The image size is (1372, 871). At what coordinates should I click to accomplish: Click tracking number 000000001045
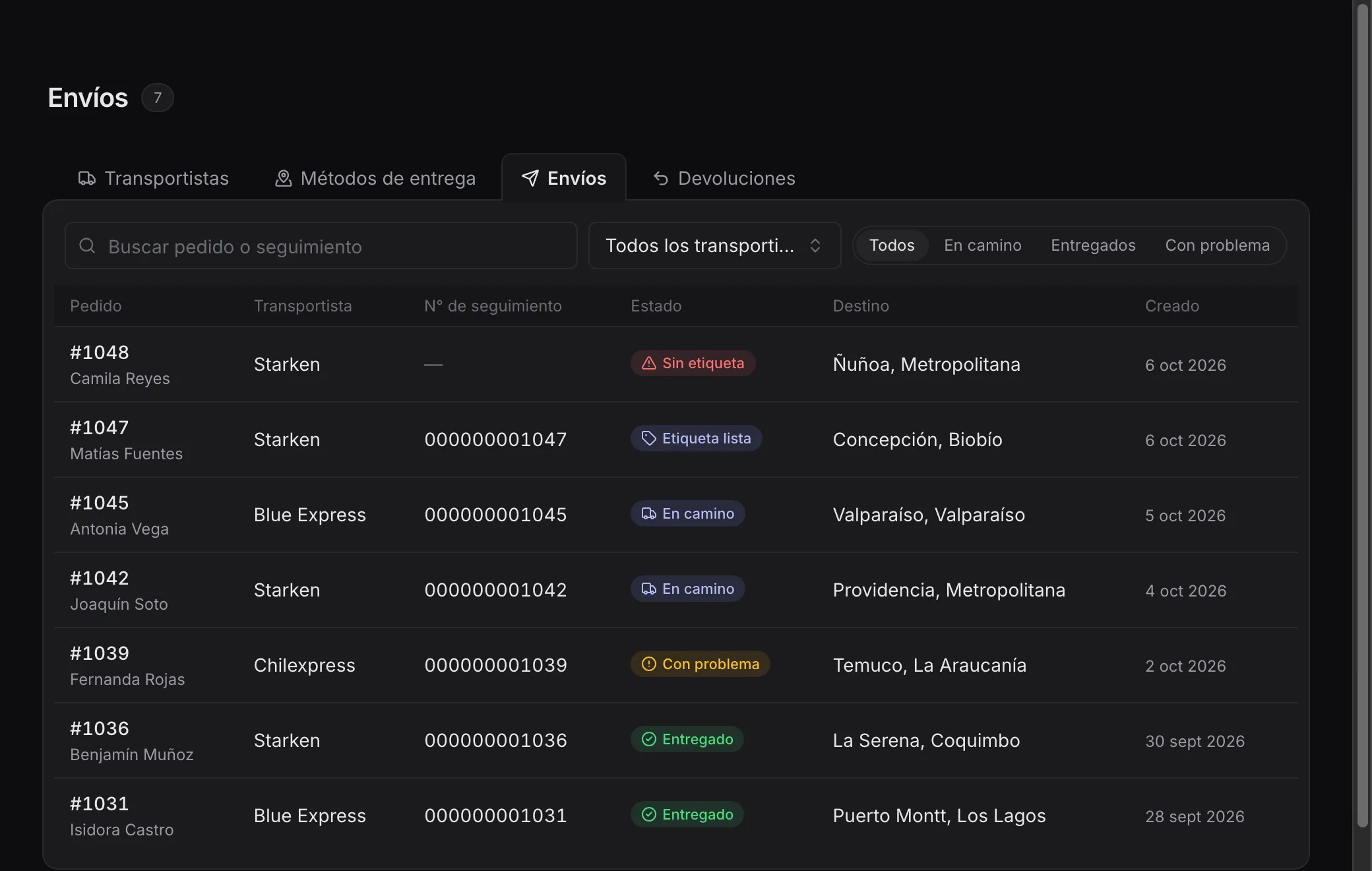495,515
